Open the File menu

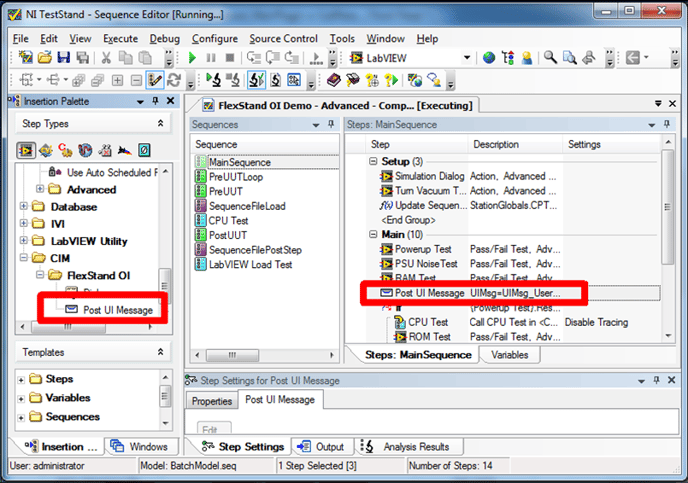(21, 39)
